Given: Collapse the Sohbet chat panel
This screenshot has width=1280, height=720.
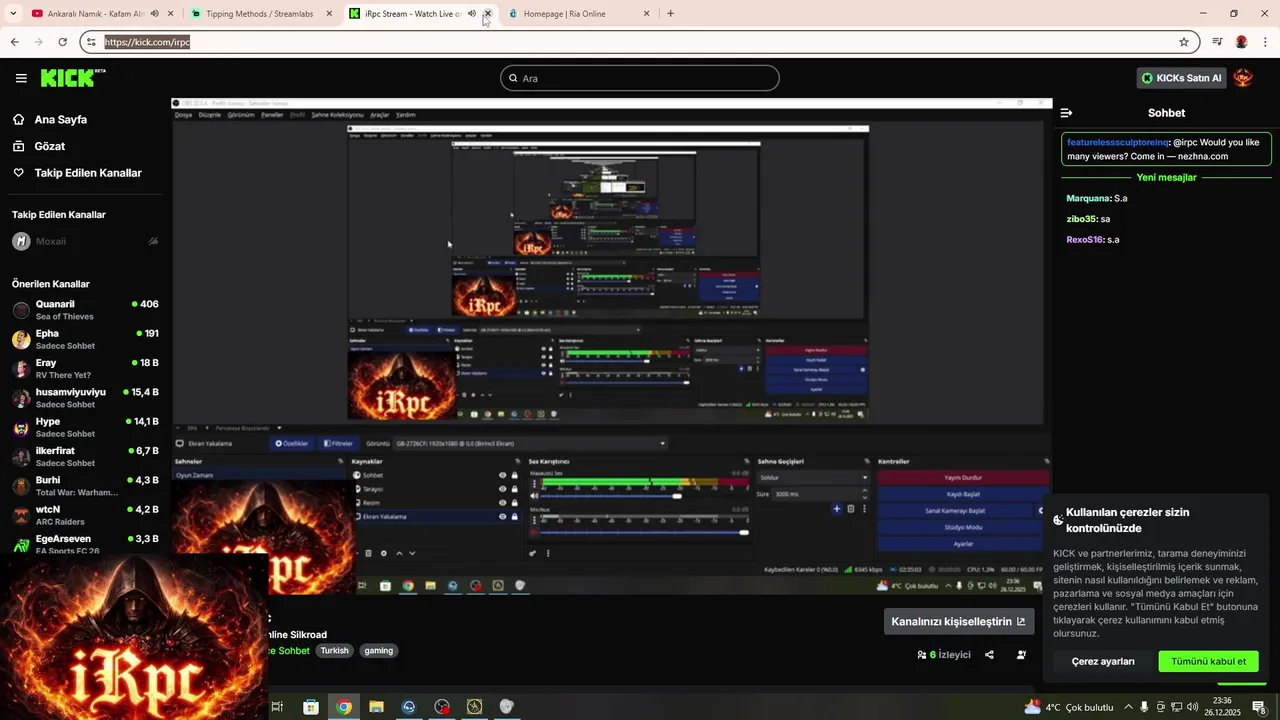Looking at the screenshot, I should [x=1066, y=113].
